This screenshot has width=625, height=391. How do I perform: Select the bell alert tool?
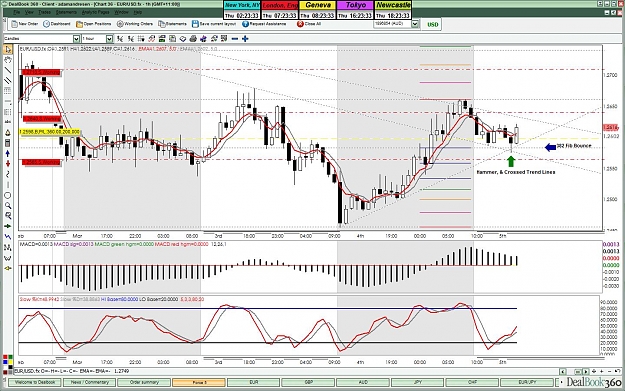click(x=8, y=132)
